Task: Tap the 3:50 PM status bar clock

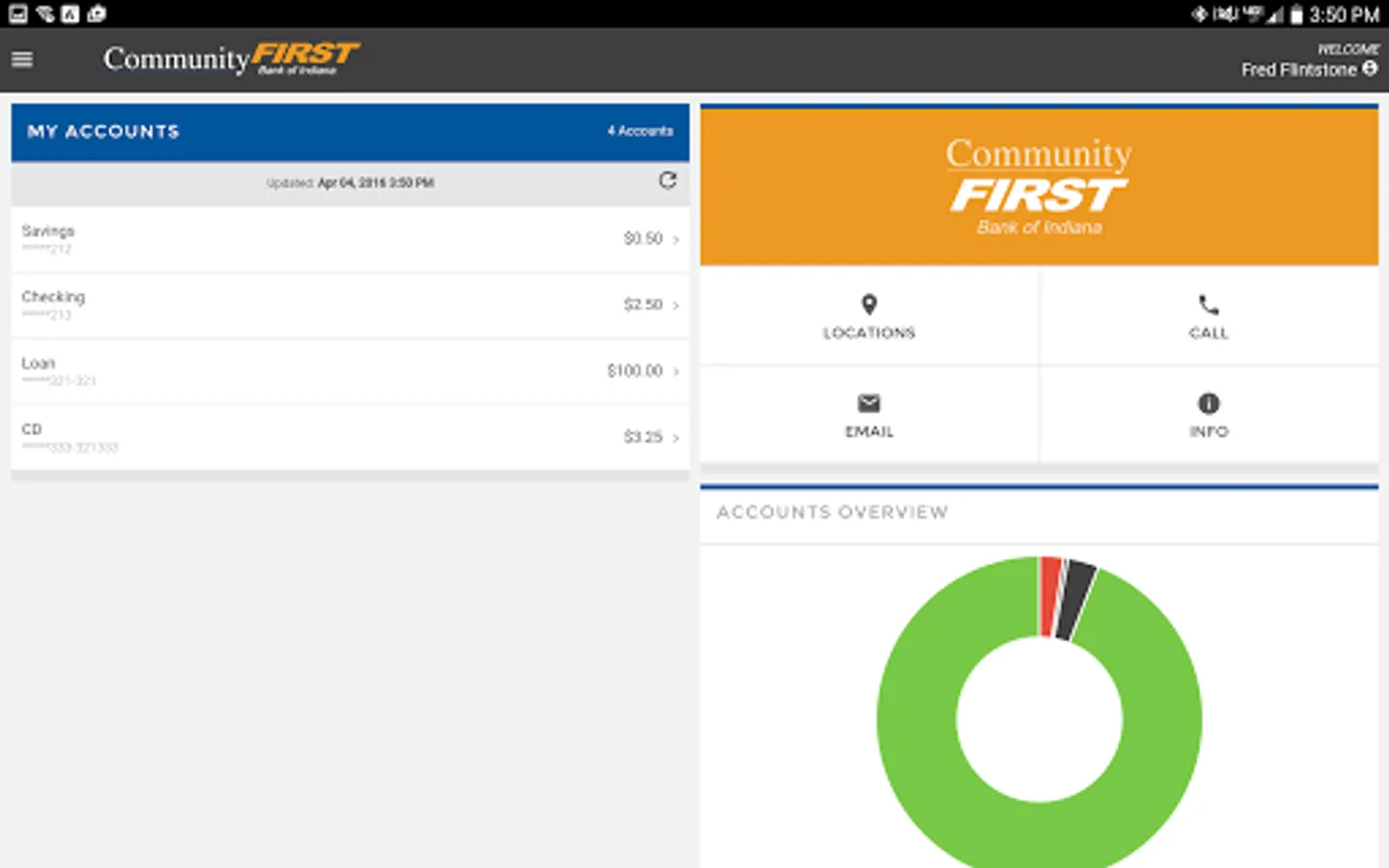Action: click(1345, 14)
